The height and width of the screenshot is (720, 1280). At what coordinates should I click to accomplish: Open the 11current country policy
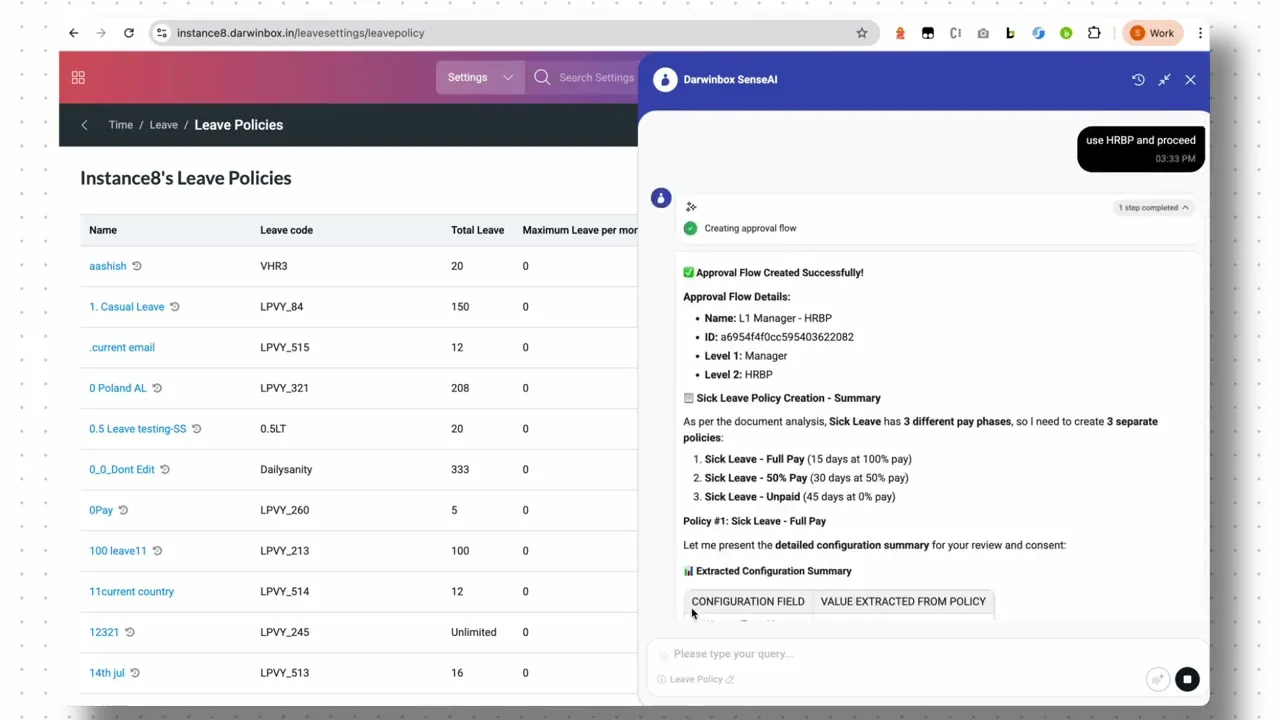pos(132,592)
